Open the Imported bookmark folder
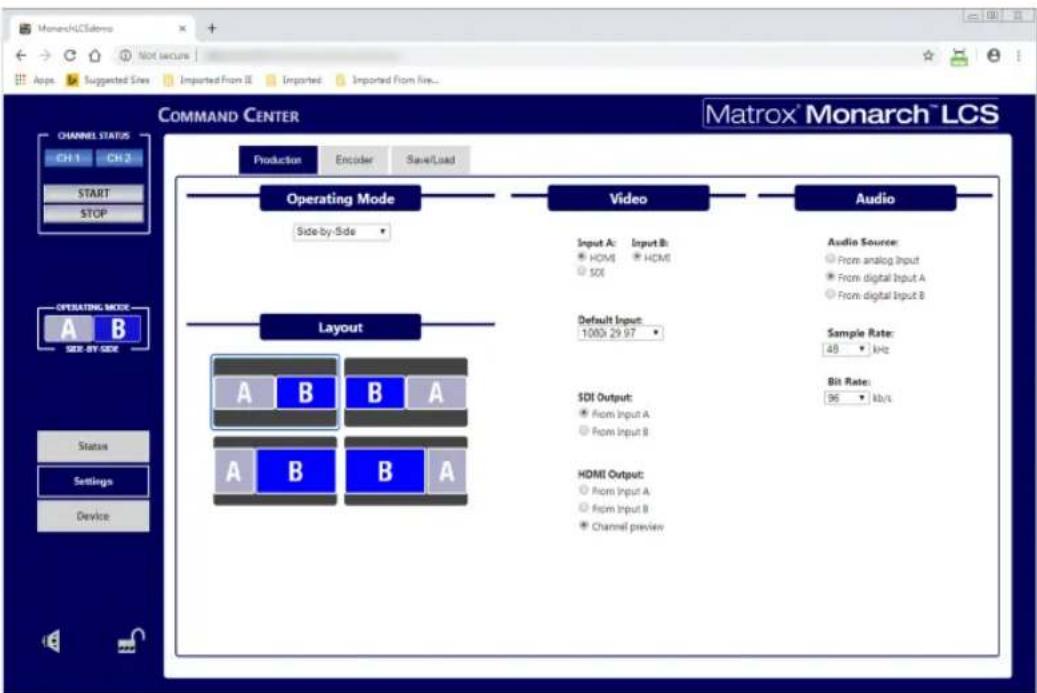Viewport: 1037px width, 693px height. click(293, 80)
